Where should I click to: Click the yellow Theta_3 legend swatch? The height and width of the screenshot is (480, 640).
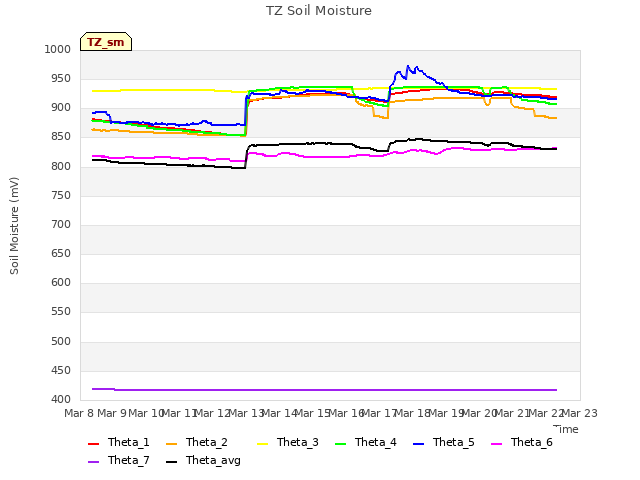[x=262, y=444]
